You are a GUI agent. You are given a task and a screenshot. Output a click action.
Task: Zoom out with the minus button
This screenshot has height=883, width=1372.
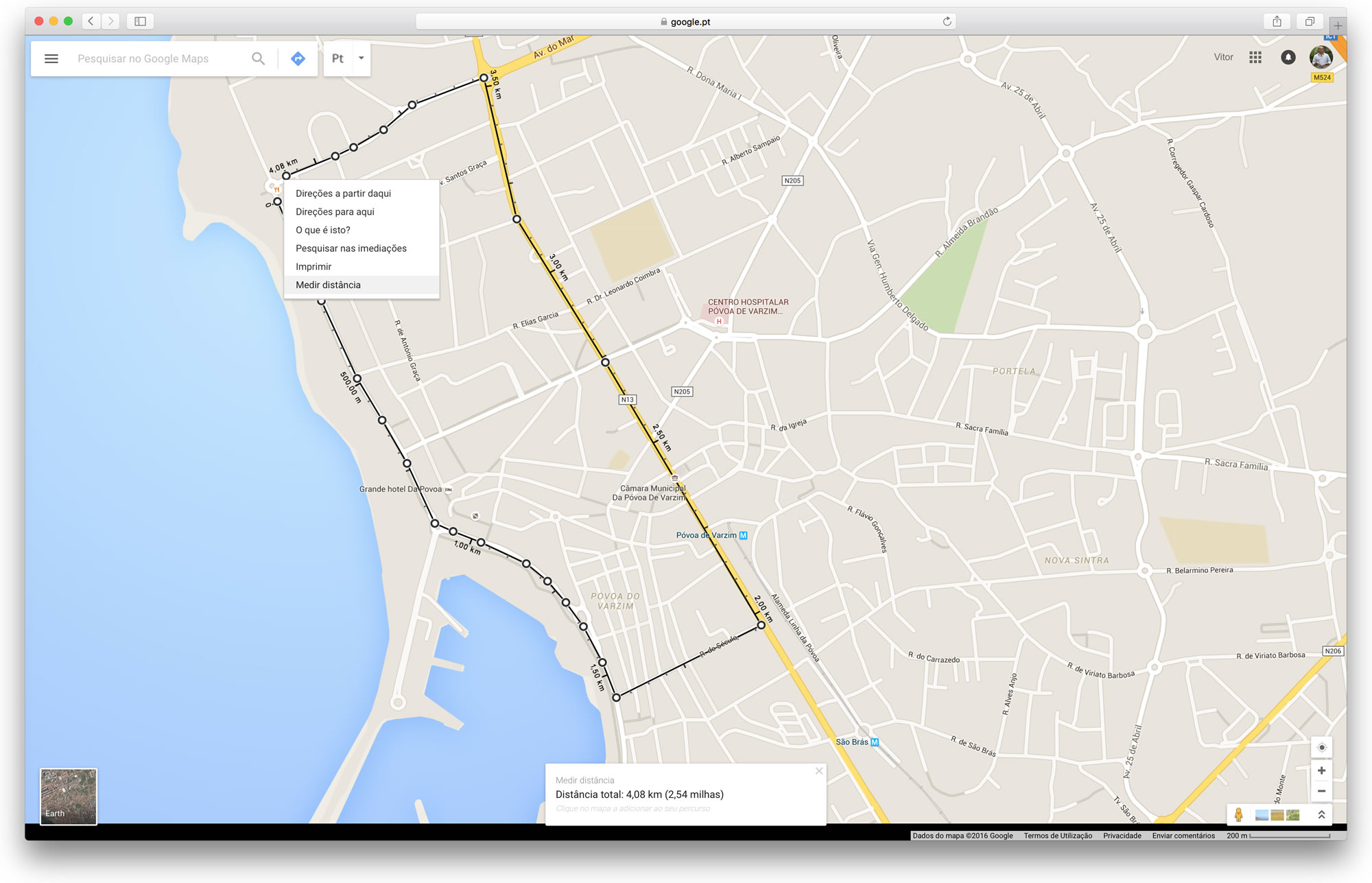click(1321, 791)
